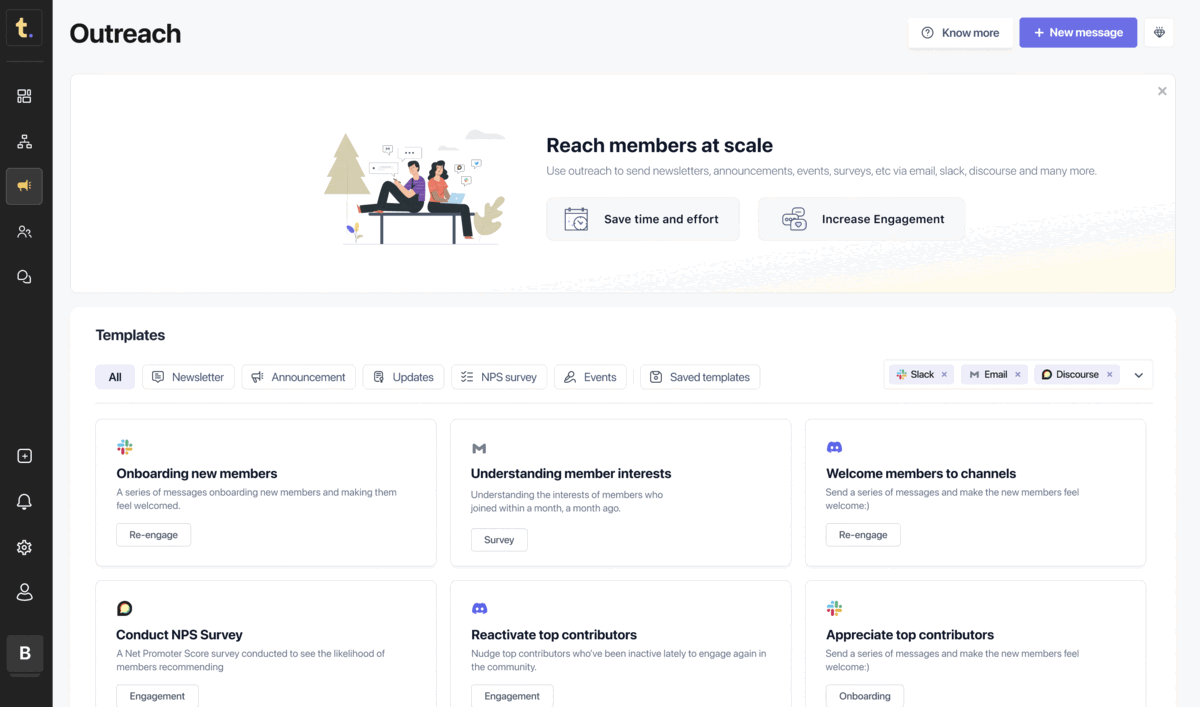Screen dimensions: 1200x707
Task: Click Re-engage tag on Welcome members card
Action: click(863, 535)
